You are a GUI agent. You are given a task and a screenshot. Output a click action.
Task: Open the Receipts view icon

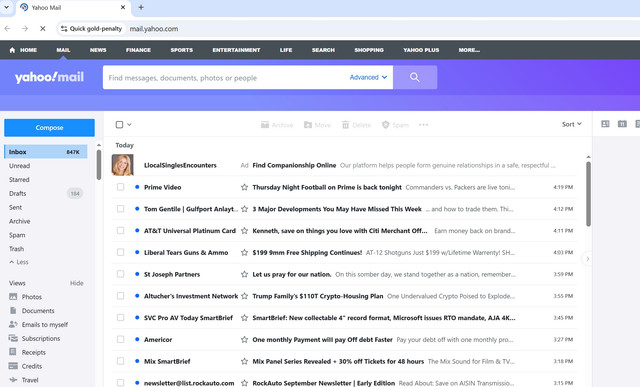[x=13, y=352]
